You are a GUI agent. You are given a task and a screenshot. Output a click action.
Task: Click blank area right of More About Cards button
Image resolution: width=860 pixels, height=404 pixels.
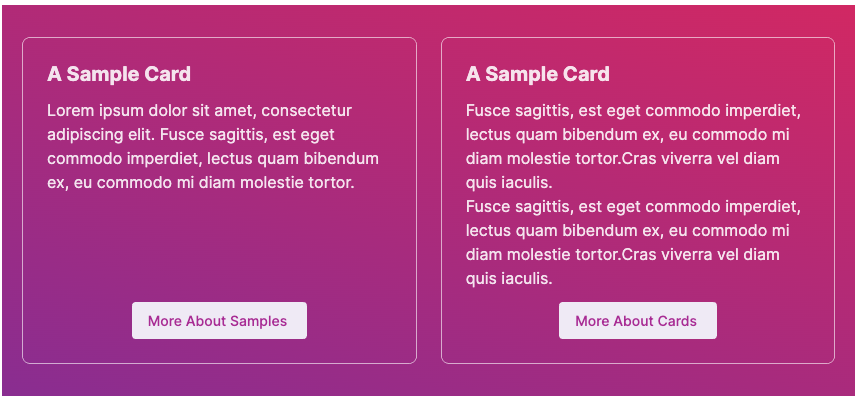pos(775,321)
